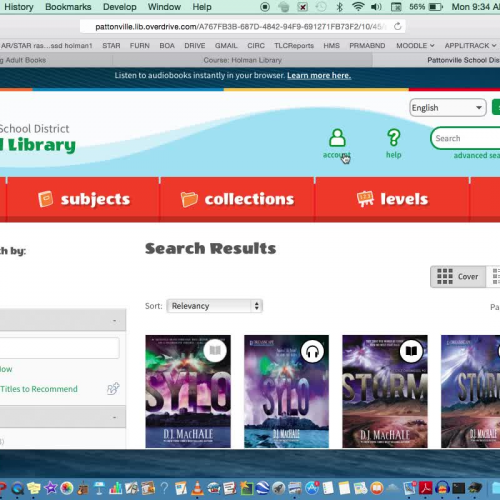Open Photos app from the dock
This screenshot has height=500, width=500.
point(67,489)
